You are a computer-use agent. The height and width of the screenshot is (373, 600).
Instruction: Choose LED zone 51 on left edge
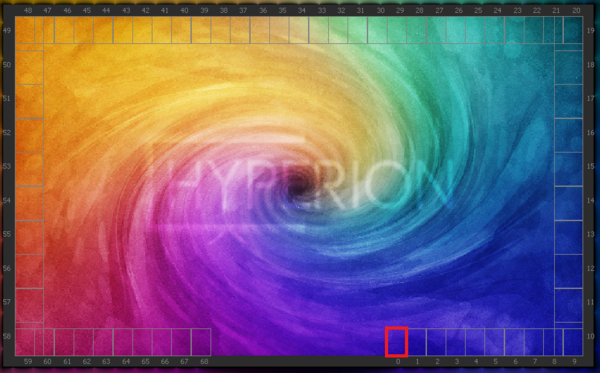click(x=29, y=101)
